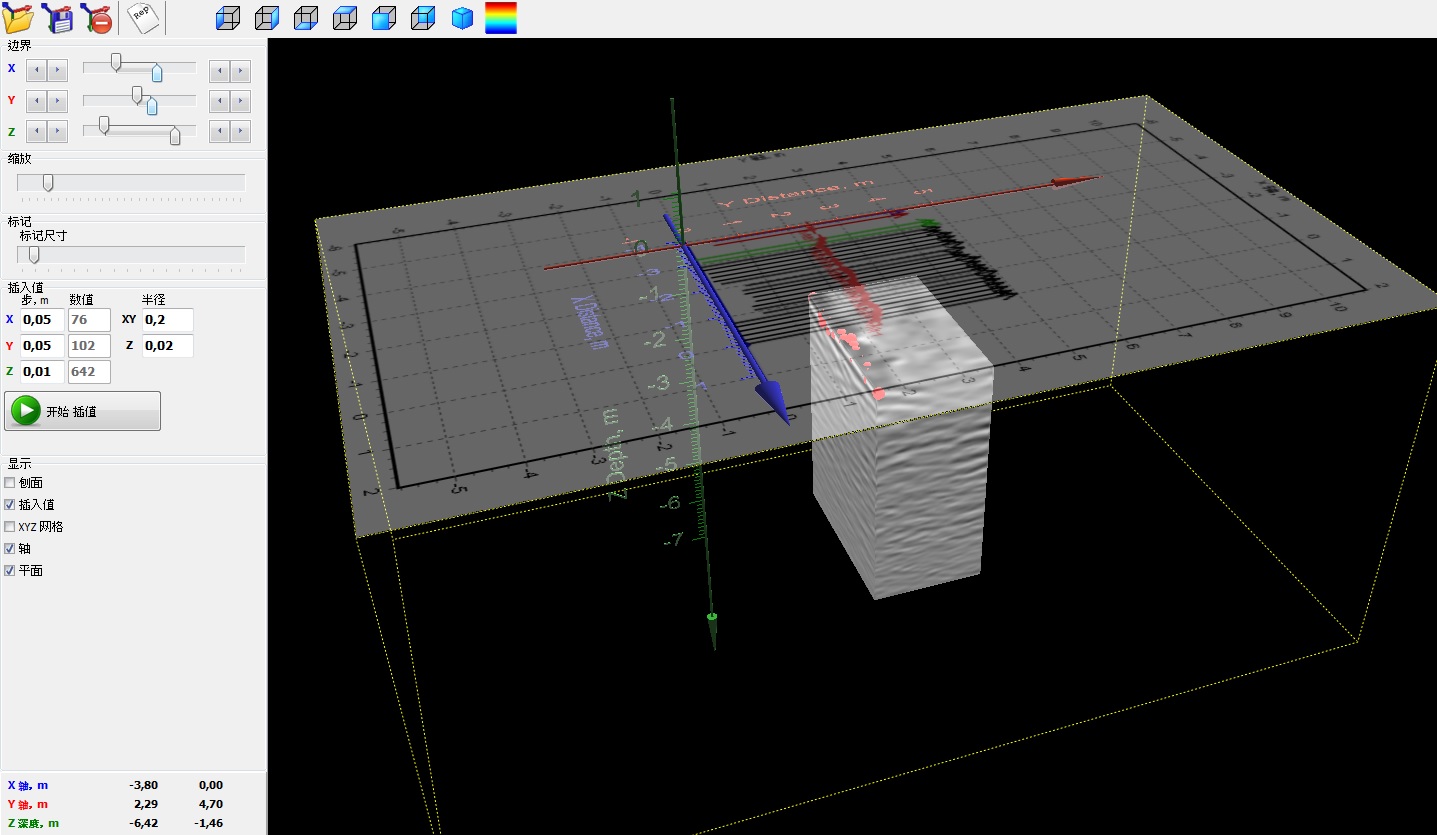
Task: Select the left-face cube view icon
Action: click(229, 18)
